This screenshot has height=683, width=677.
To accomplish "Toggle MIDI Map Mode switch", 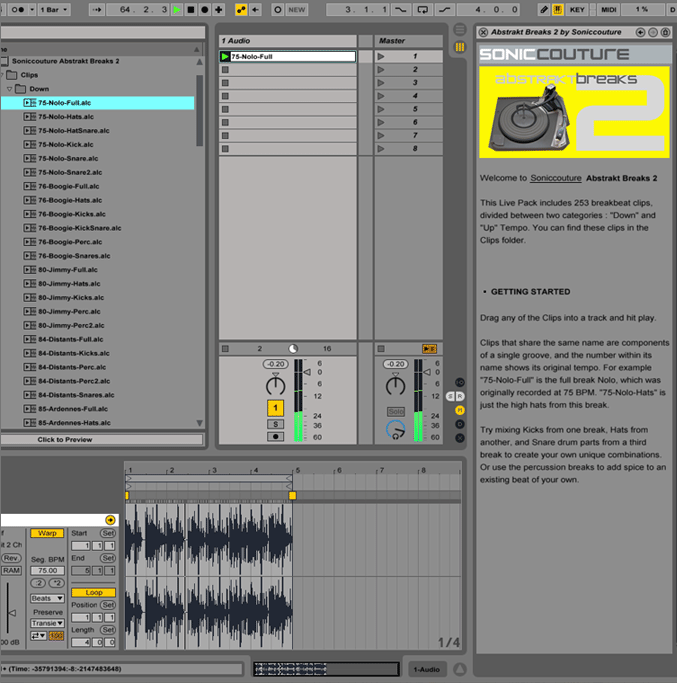I will 608,10.
